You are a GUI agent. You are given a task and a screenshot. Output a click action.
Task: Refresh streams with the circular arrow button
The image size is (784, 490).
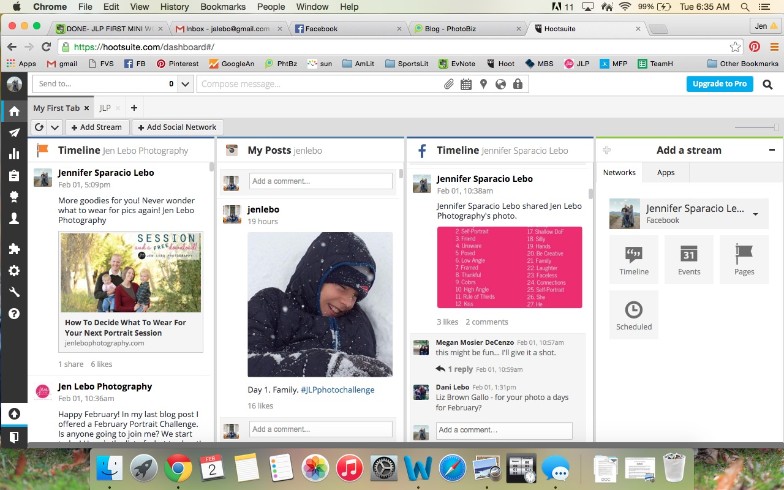click(39, 127)
